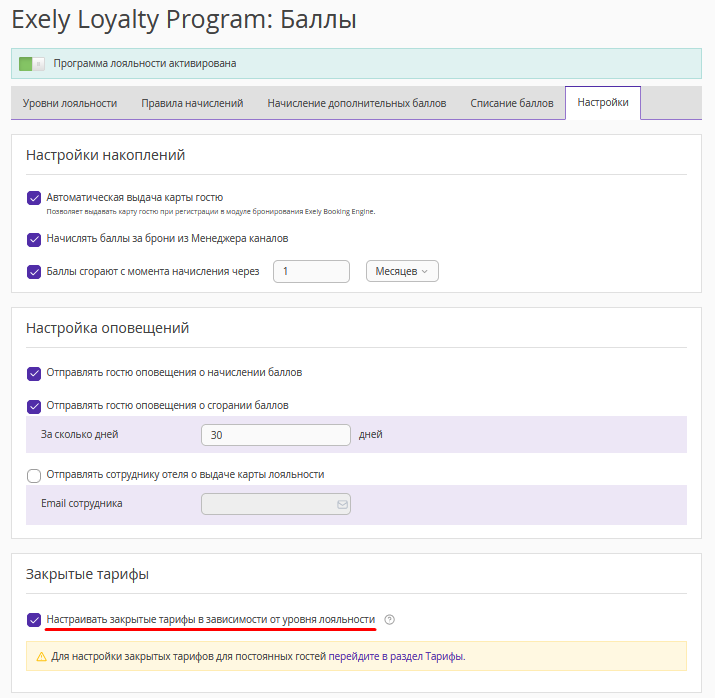Screen dimensions: 715x698
Task: Click the Email сотрудника input field
Action: point(276,504)
